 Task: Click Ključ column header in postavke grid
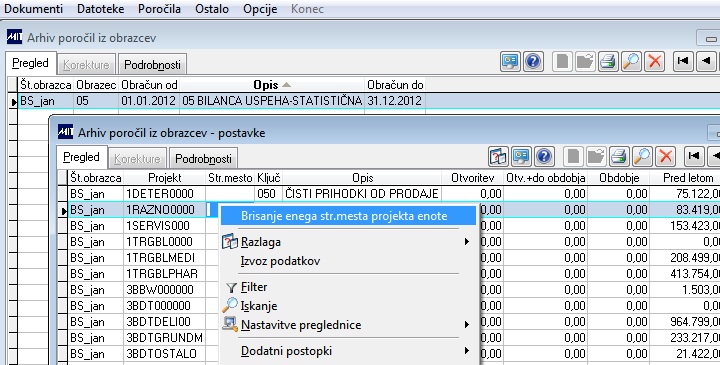(x=269, y=178)
